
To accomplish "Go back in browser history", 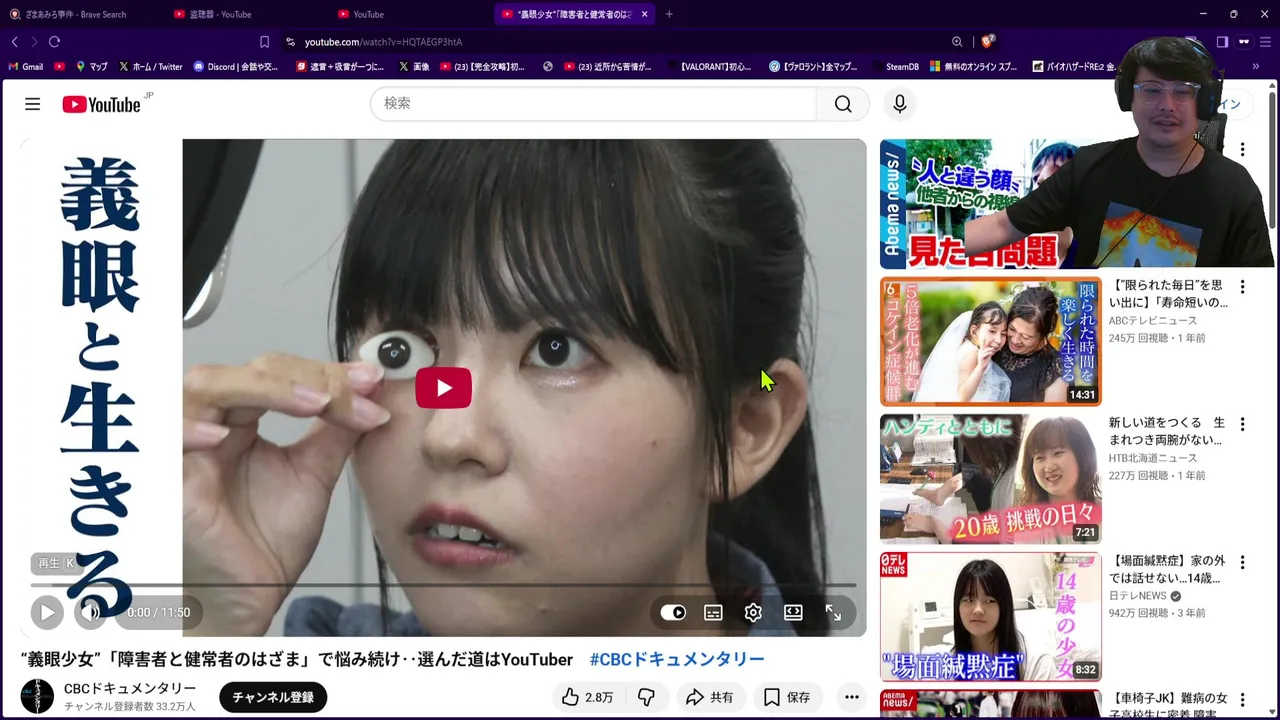I will point(14,42).
